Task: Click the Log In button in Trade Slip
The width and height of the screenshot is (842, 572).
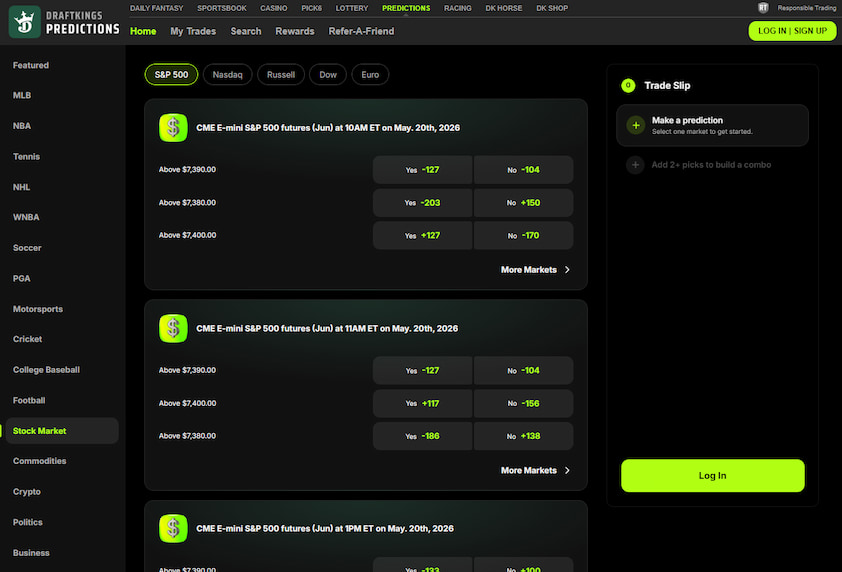Action: 713,475
